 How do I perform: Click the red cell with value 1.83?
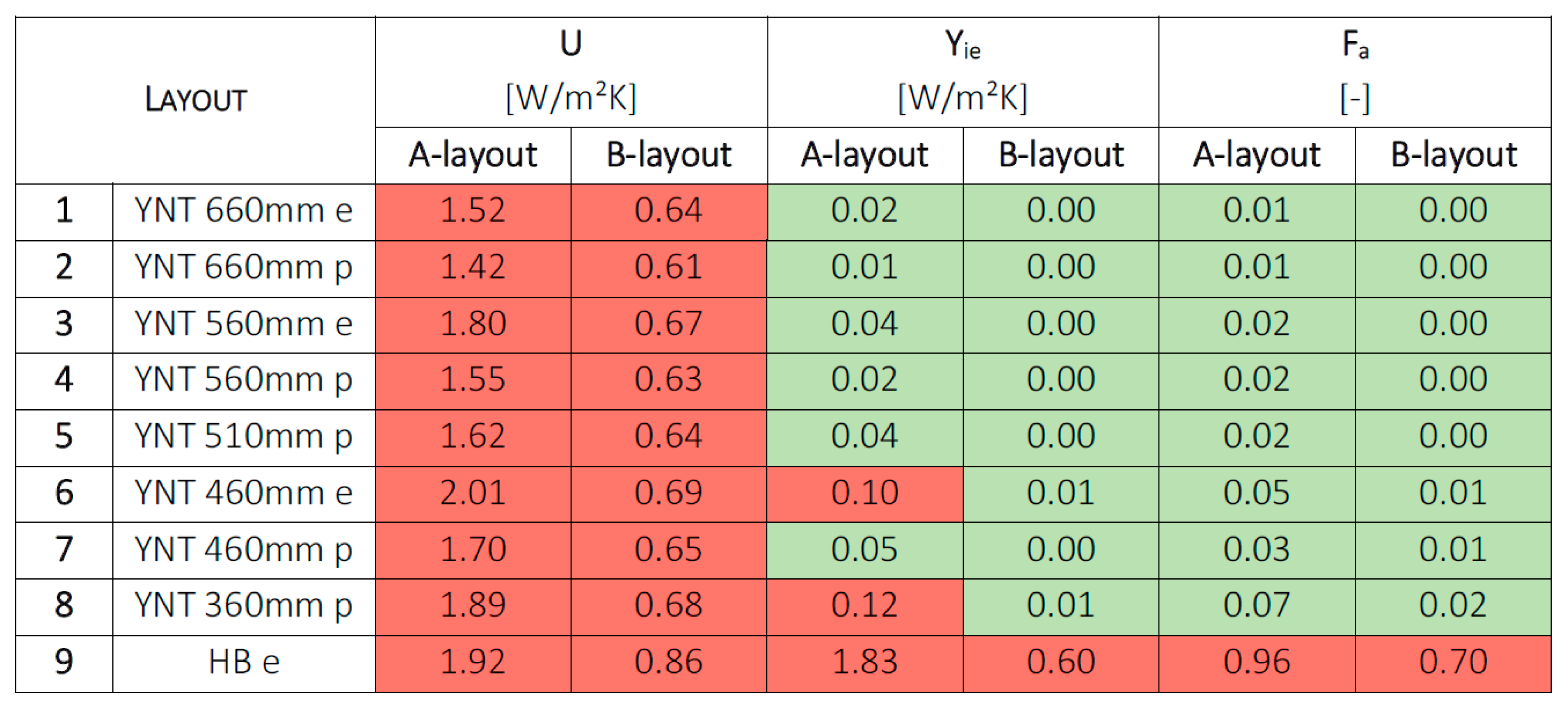click(864, 662)
